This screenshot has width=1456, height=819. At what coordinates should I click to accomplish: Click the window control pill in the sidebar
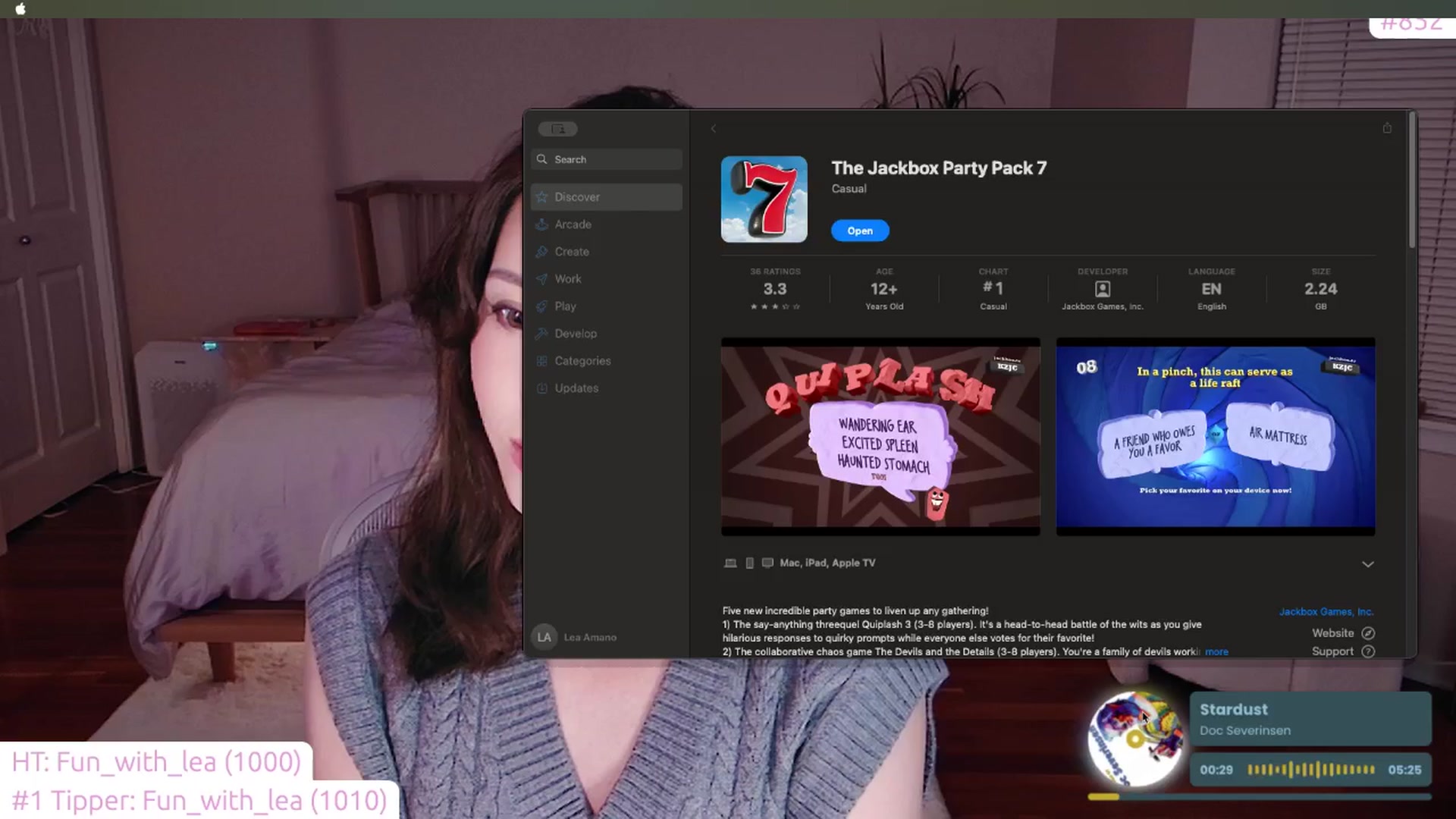[558, 129]
